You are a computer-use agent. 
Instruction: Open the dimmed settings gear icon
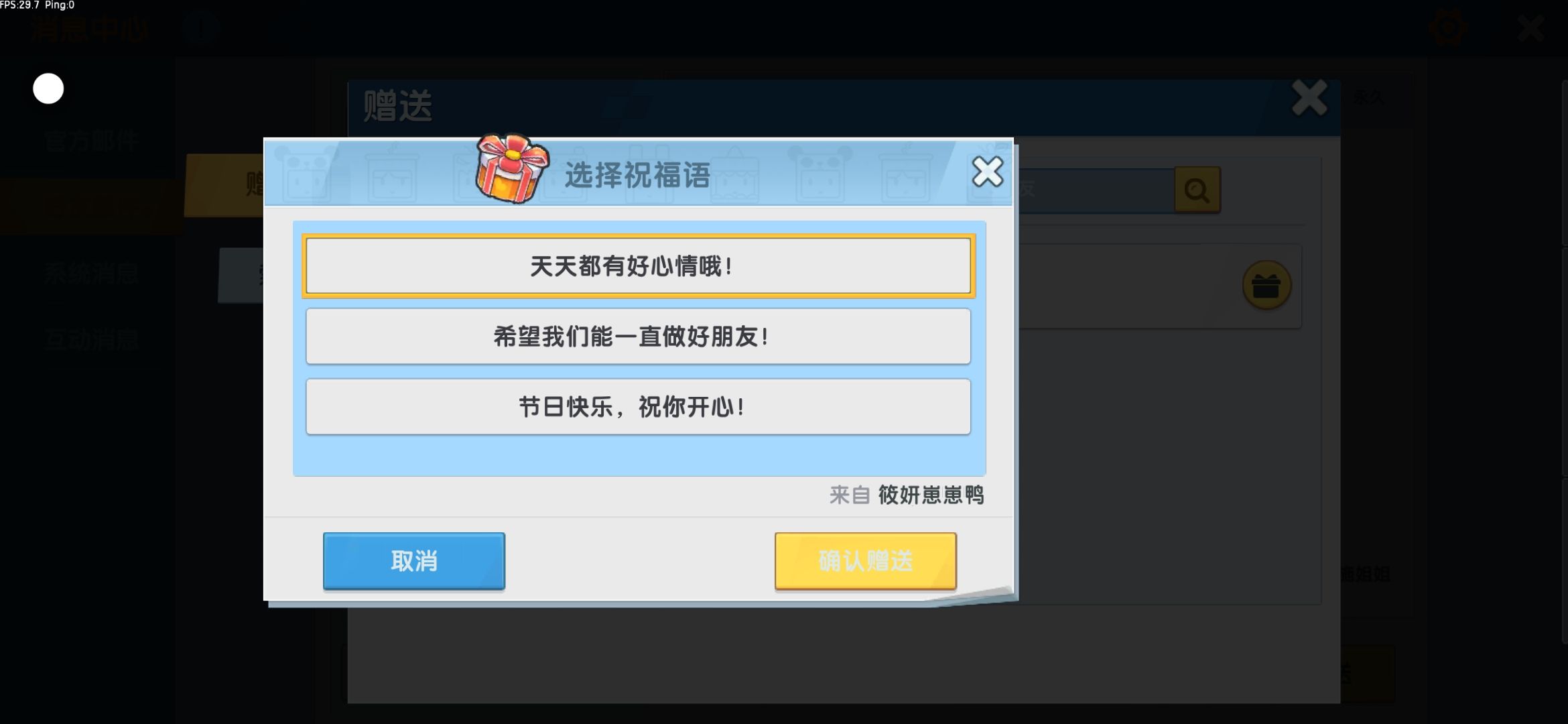click(1447, 28)
